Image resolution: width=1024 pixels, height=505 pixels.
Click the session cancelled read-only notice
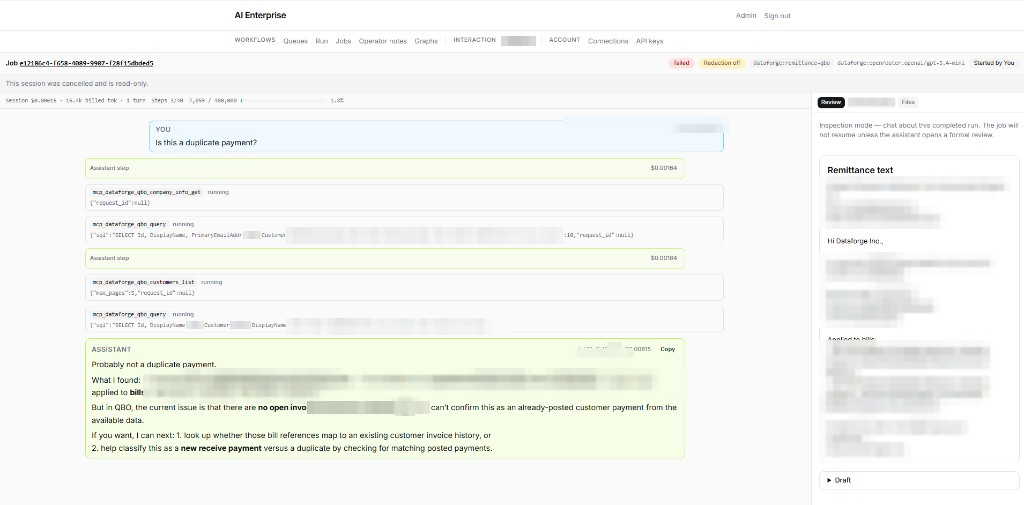click(77, 84)
